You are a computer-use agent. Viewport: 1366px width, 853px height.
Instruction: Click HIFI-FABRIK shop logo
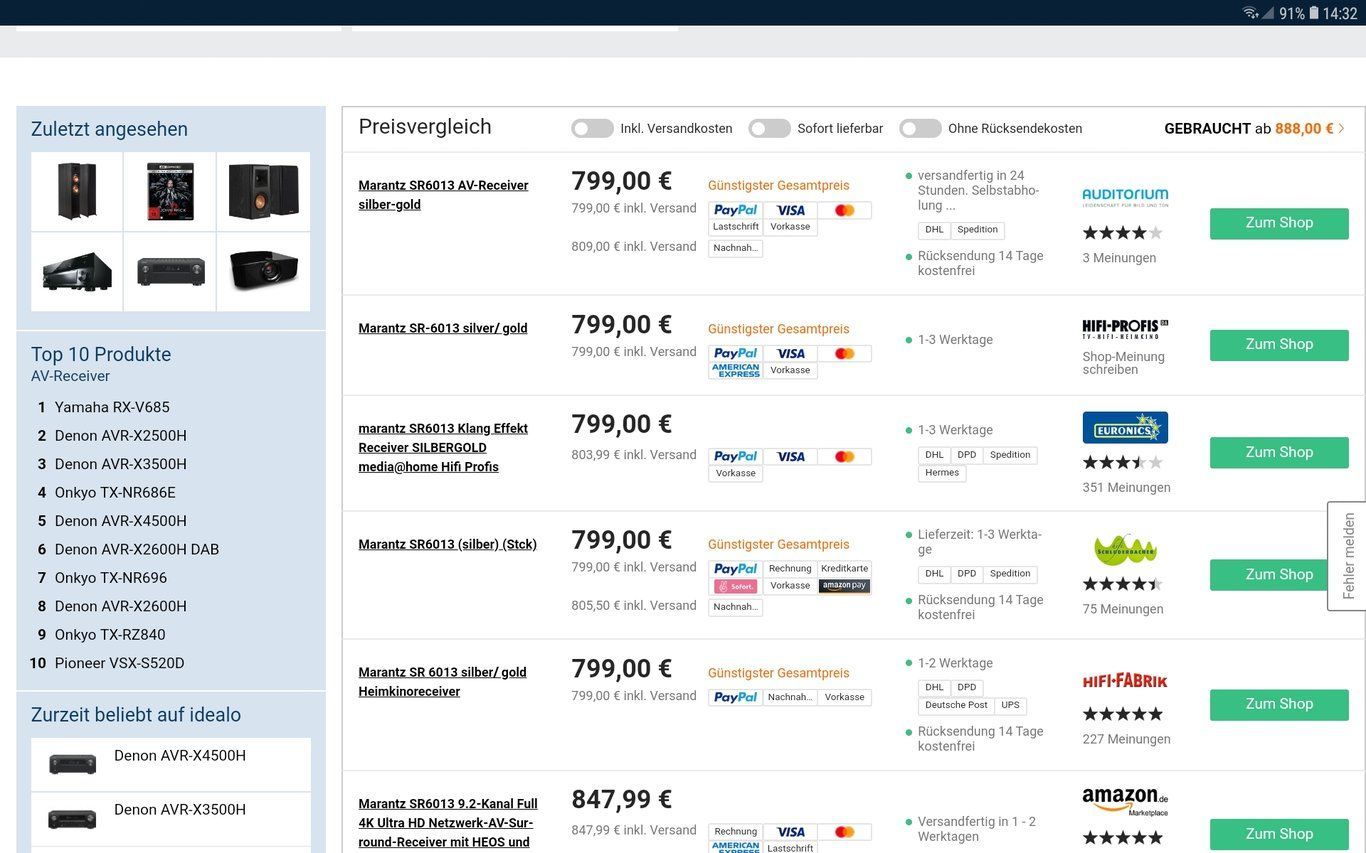point(1125,681)
